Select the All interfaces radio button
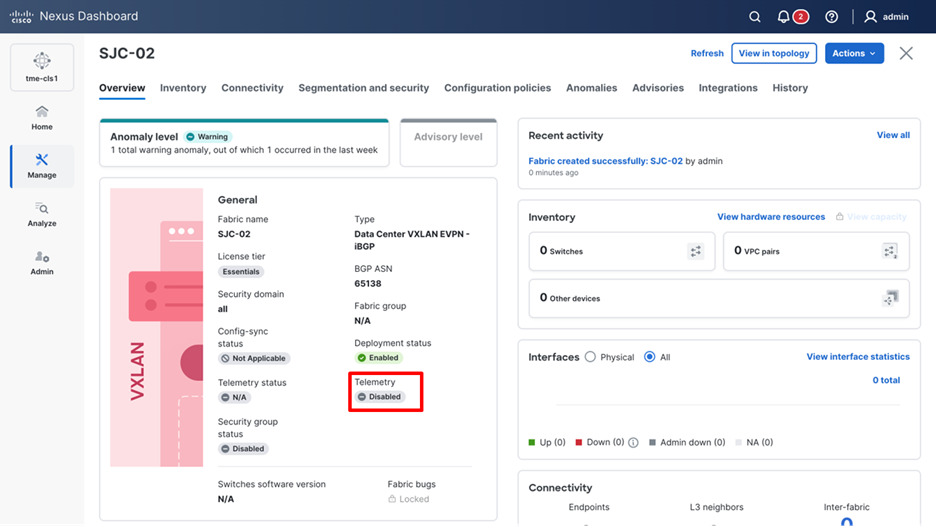The image size is (936, 527). pos(650,357)
